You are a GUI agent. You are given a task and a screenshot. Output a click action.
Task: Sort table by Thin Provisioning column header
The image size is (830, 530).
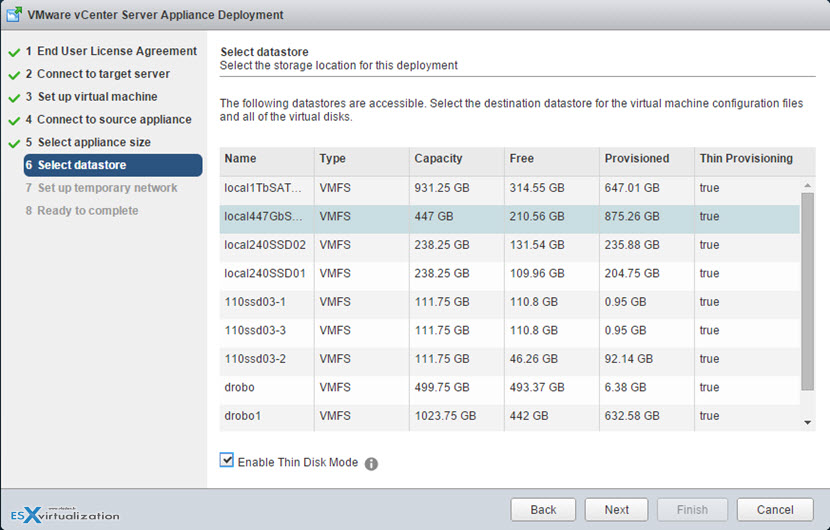755,159
